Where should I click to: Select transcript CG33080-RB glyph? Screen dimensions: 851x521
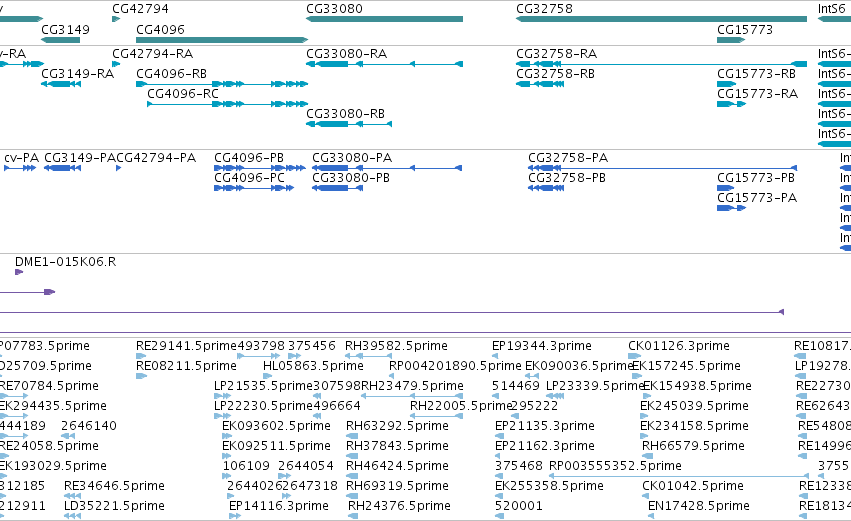click(349, 124)
